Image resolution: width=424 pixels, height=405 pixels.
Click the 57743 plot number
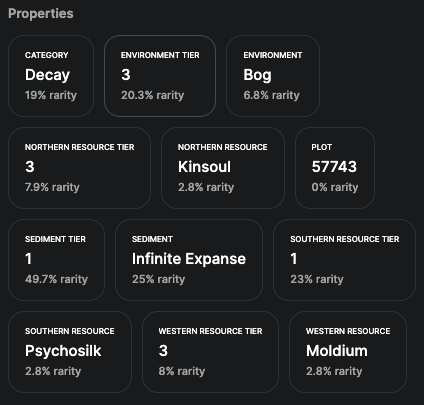[x=334, y=167]
